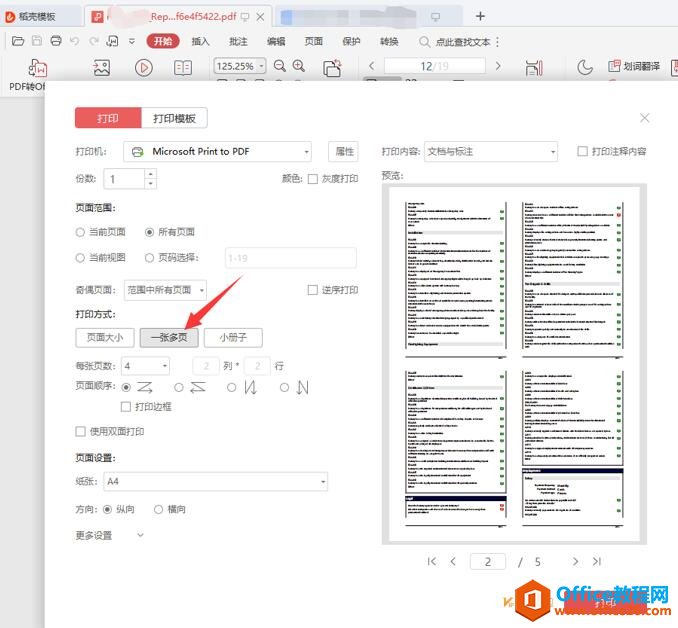This screenshot has height=628, width=678.
Task: Select the 小册子 booklet print mode
Action: (x=233, y=337)
